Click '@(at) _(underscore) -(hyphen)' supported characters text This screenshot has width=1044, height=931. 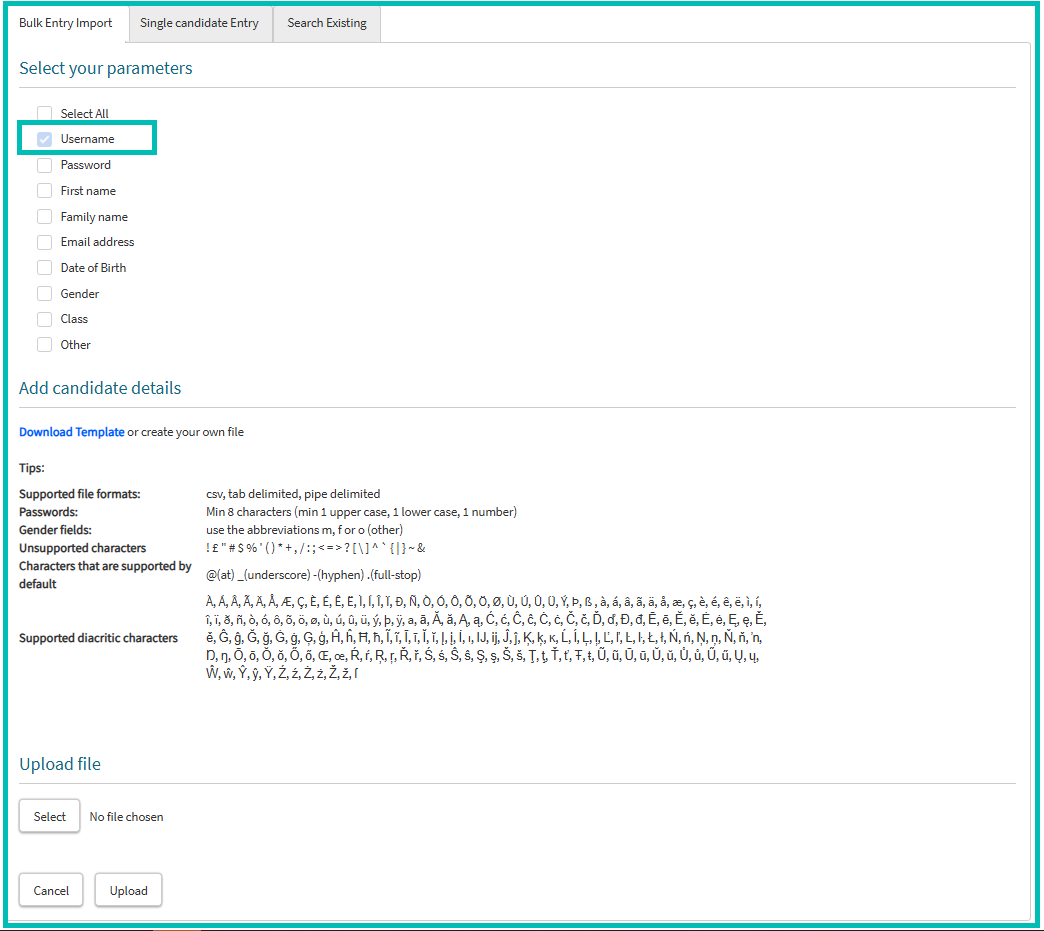(x=314, y=575)
